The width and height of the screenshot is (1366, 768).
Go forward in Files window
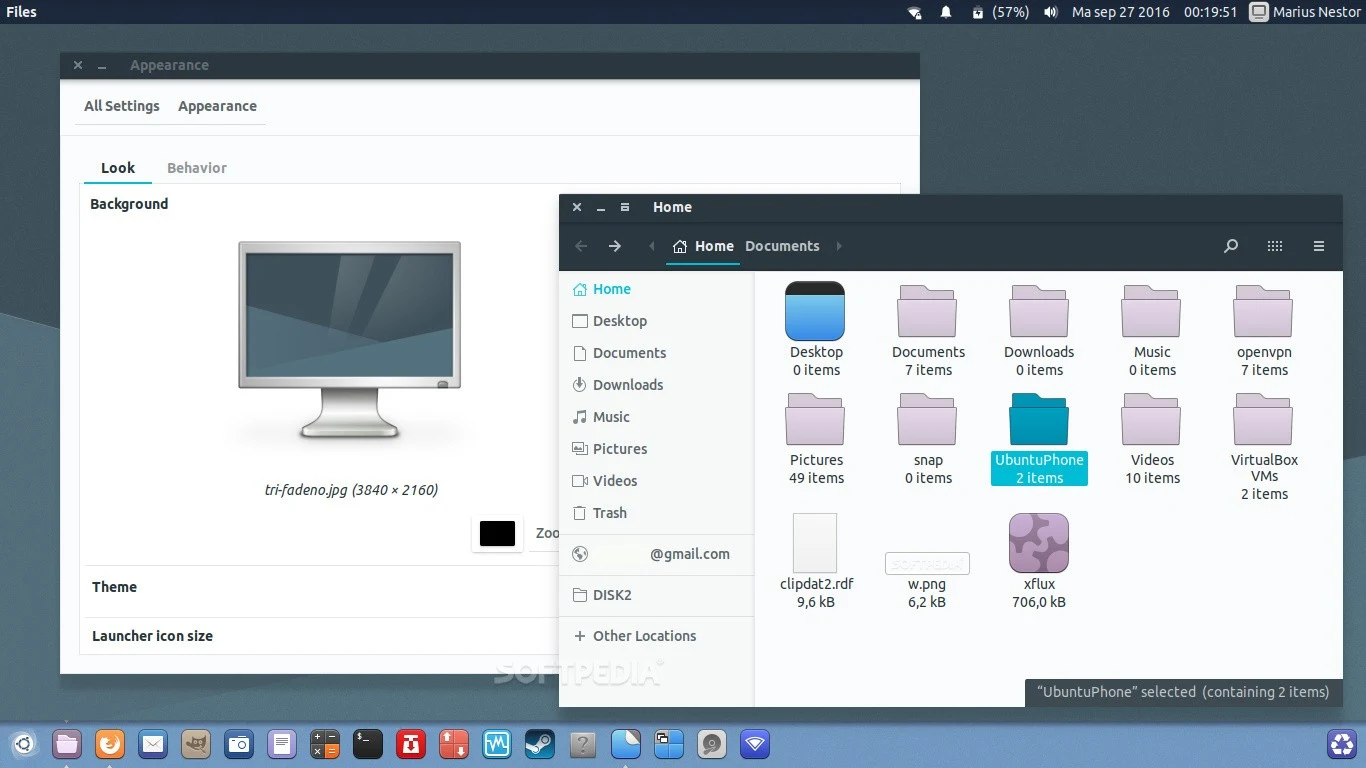coord(615,246)
